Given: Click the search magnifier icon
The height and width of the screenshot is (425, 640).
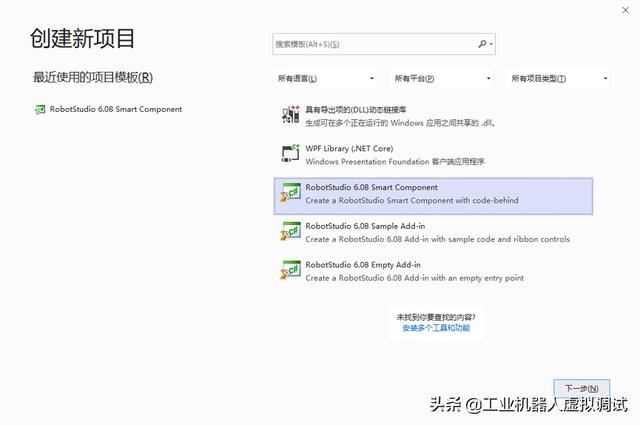Looking at the screenshot, I should 482,43.
